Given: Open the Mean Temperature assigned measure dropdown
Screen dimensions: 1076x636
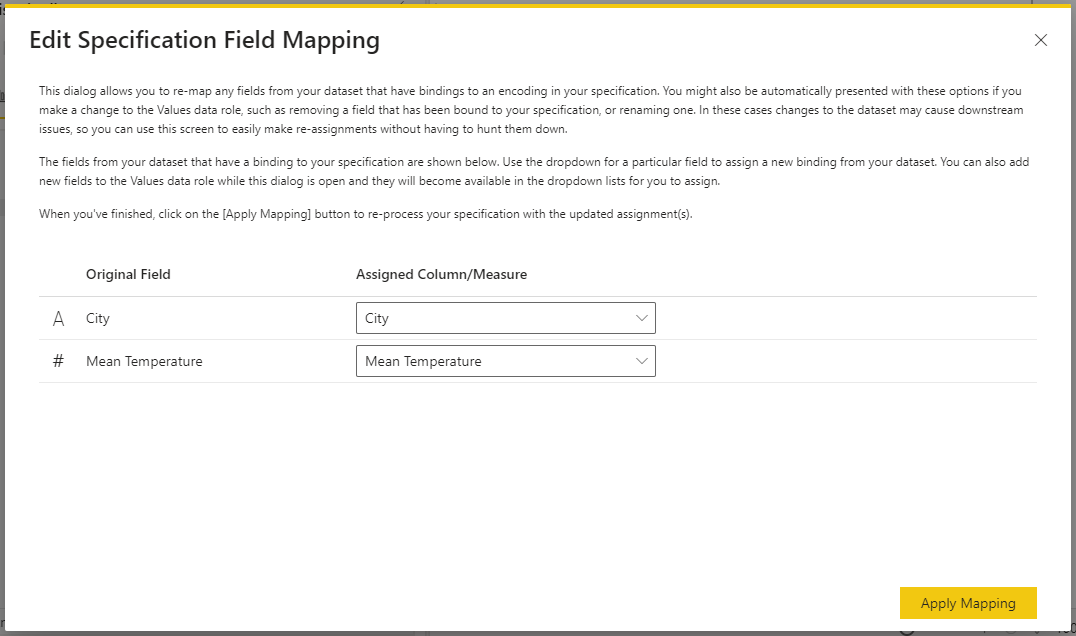Looking at the screenshot, I should click(505, 361).
